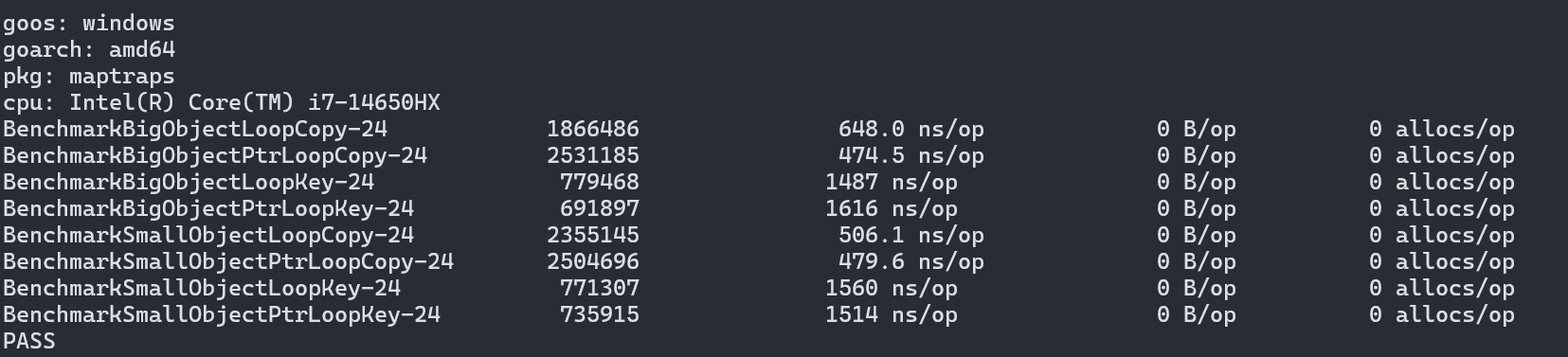The image size is (1568, 357).
Task: Click BenchmarkSmallObjectPtrLoopCopy-24 benchmark name
Action: point(227,261)
